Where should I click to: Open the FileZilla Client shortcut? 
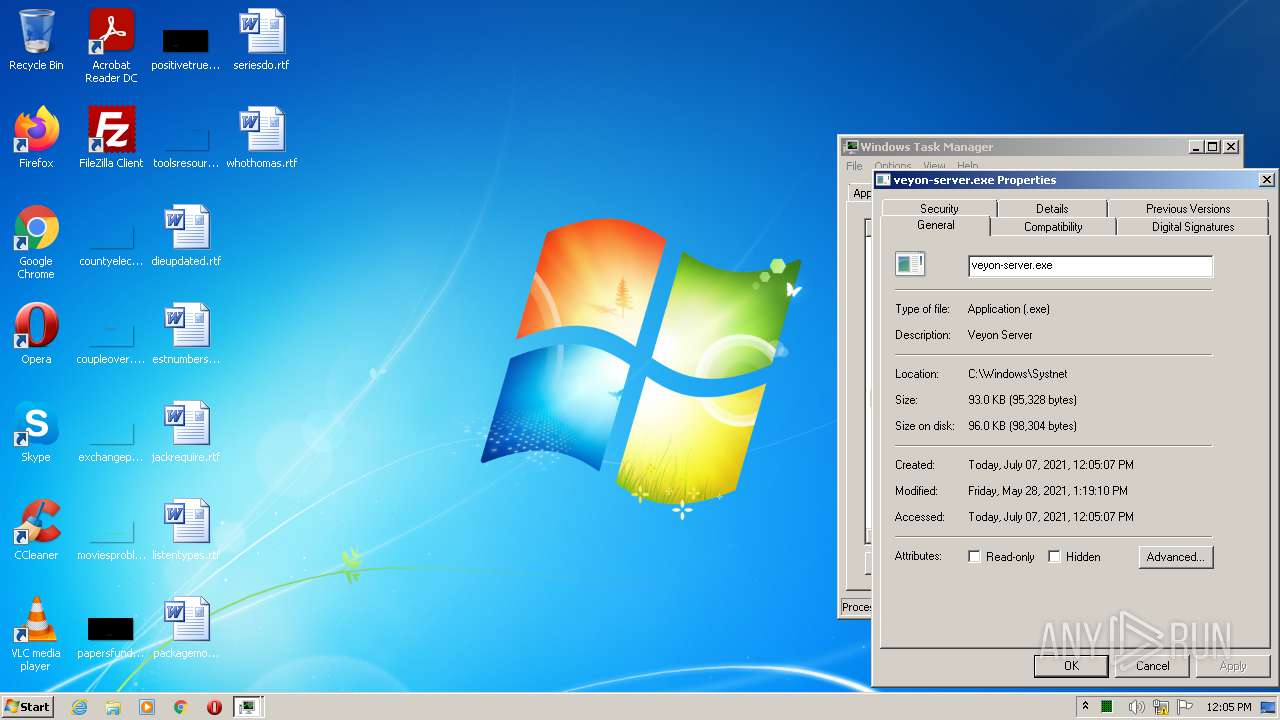click(x=111, y=138)
